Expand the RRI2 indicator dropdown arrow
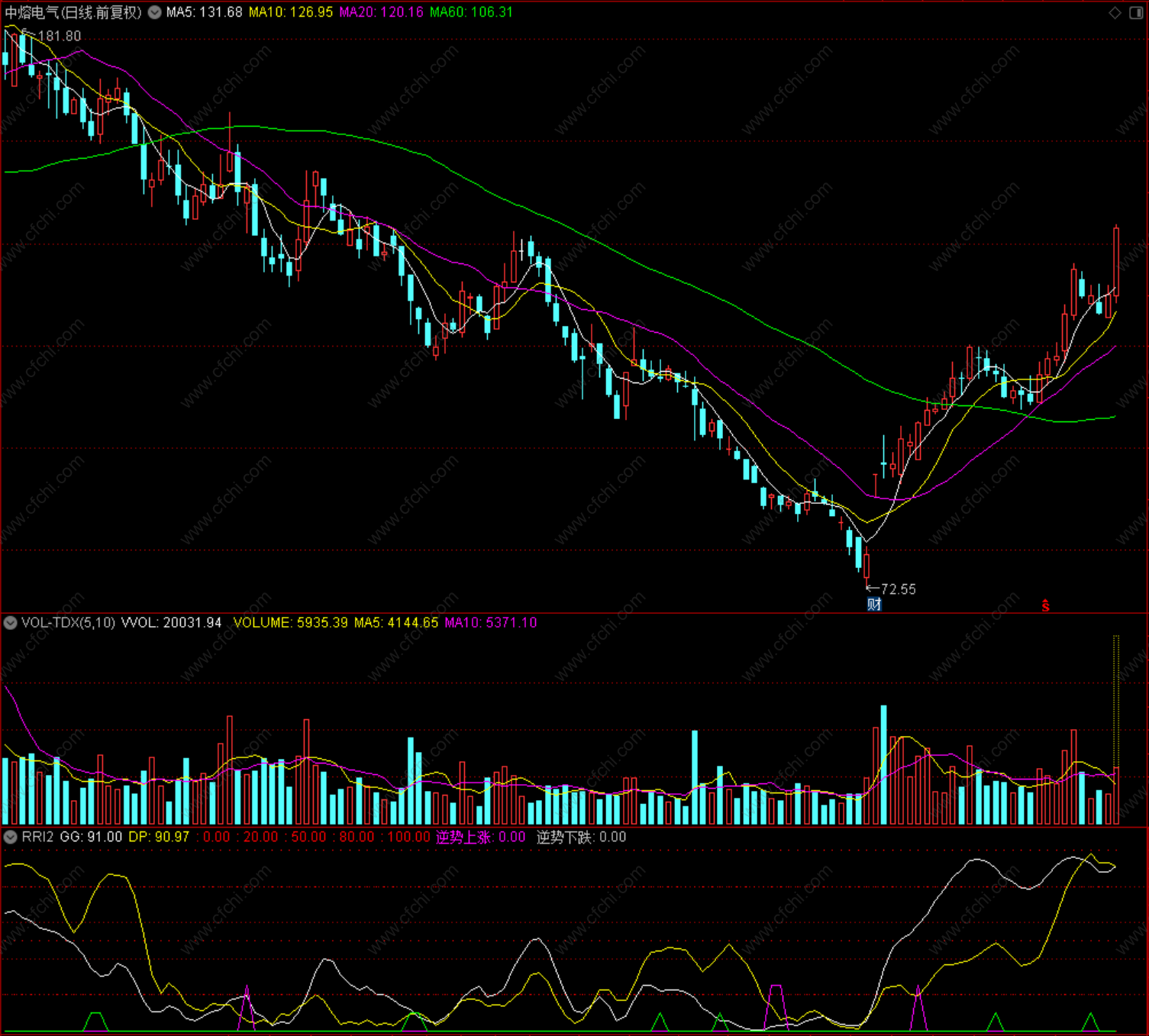Screen dimensions: 1149x1036 [11, 837]
